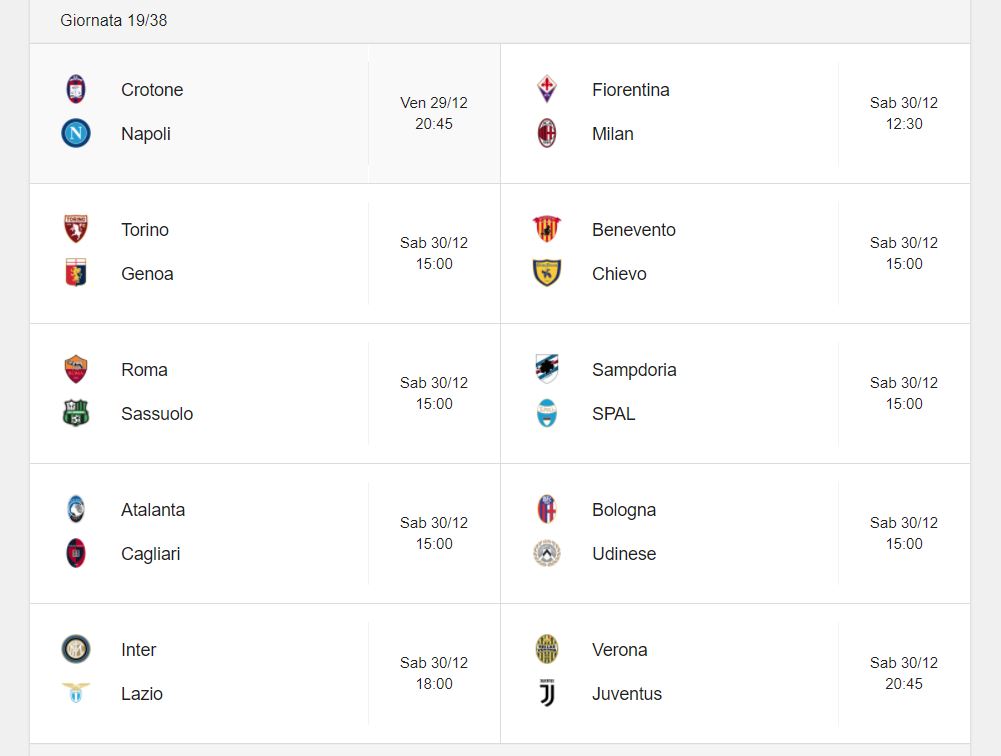Open the SPAL team name link
This screenshot has width=1001, height=756.
[x=613, y=414]
